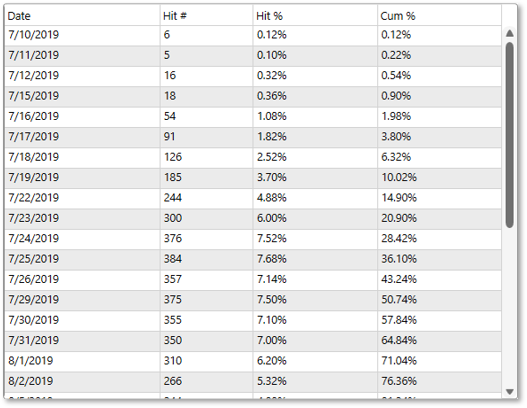Click the Cum % column header

pos(439,16)
